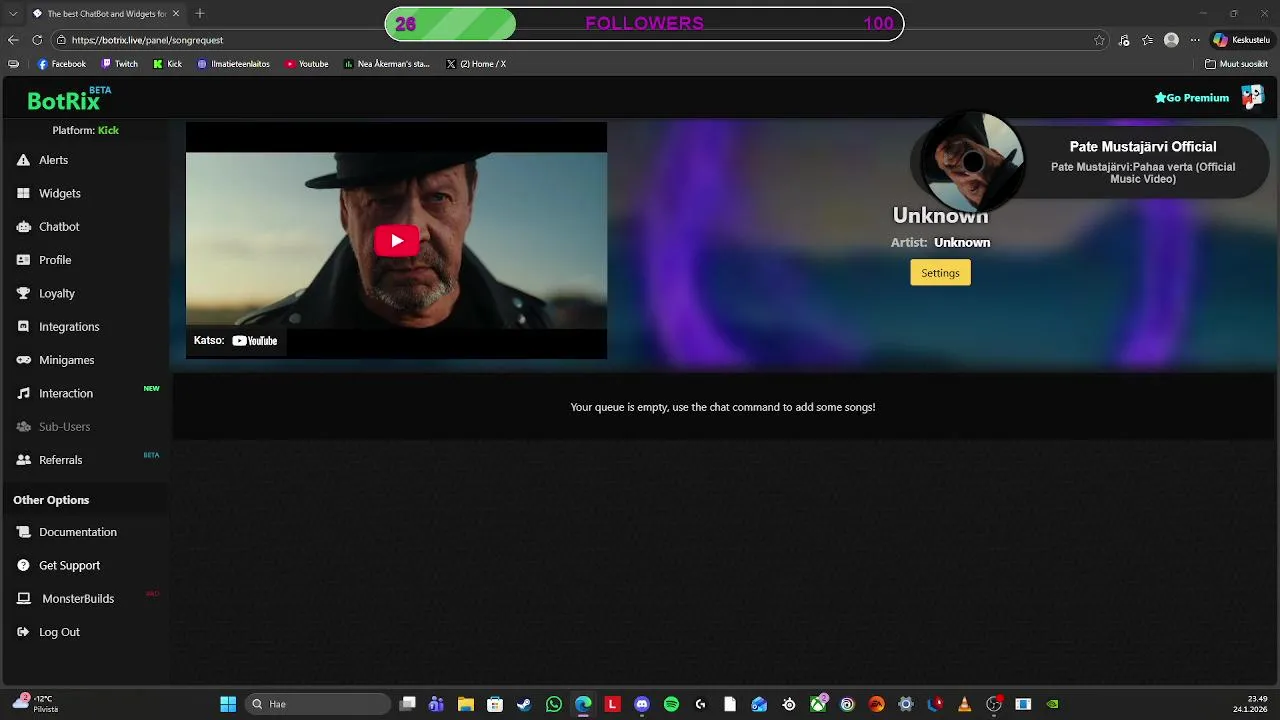Open VLC from the taskbar

(964, 704)
